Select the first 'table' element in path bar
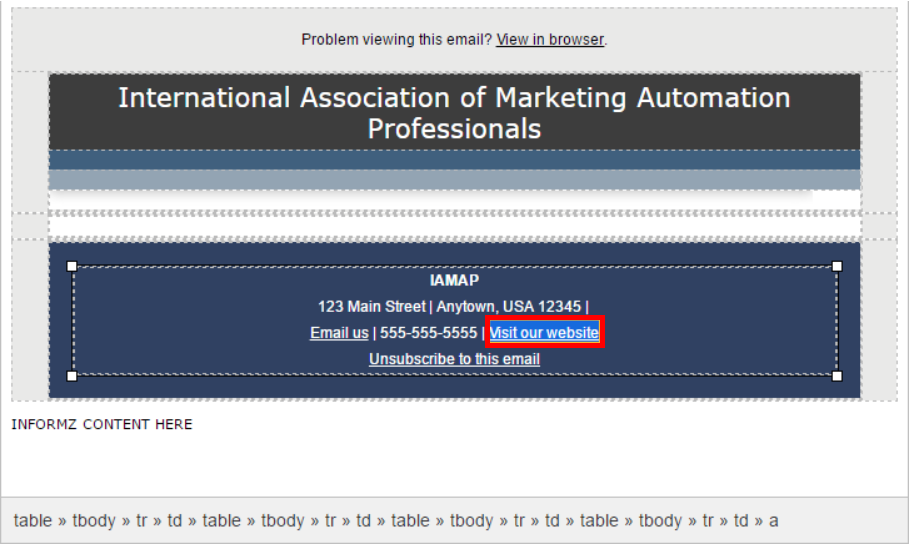Screen dimensions: 909x544 (x=33, y=521)
